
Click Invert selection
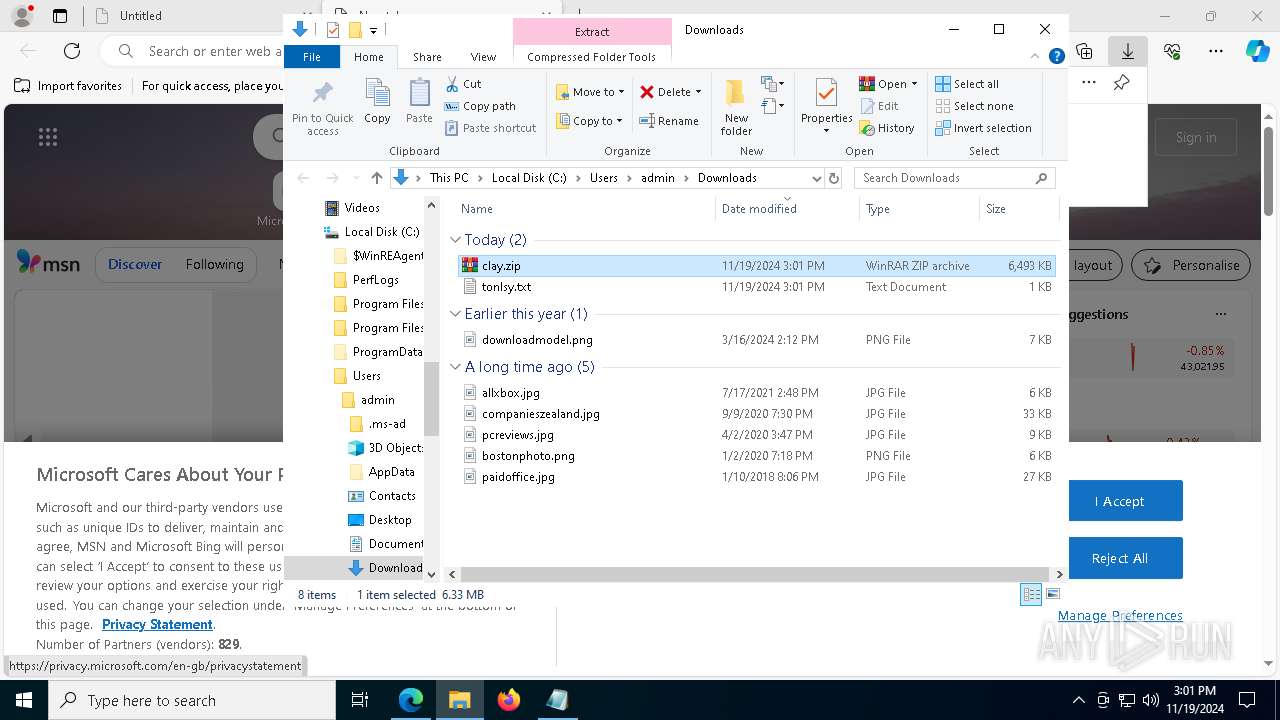point(983,128)
